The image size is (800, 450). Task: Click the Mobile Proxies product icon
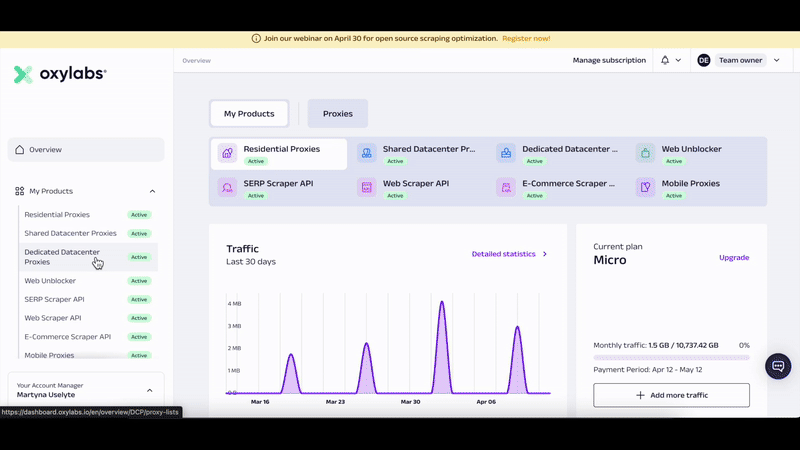click(x=645, y=188)
